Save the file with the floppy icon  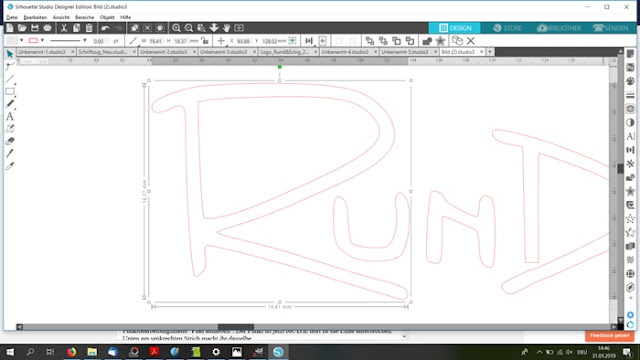click(x=35, y=28)
